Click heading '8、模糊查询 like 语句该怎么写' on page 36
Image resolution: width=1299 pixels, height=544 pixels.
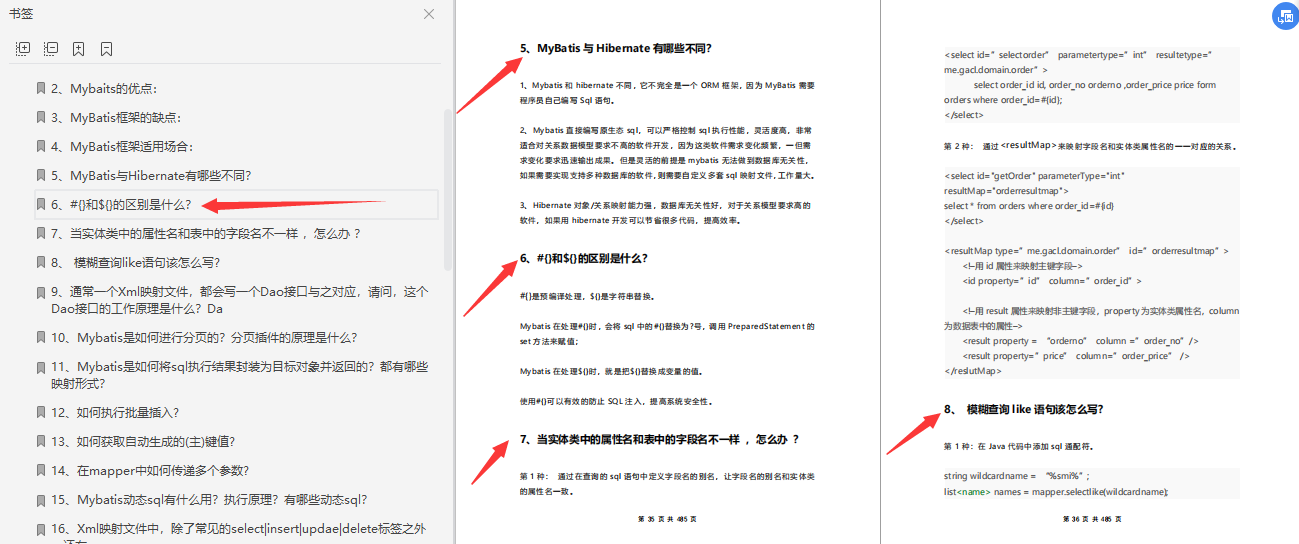click(x=1023, y=409)
